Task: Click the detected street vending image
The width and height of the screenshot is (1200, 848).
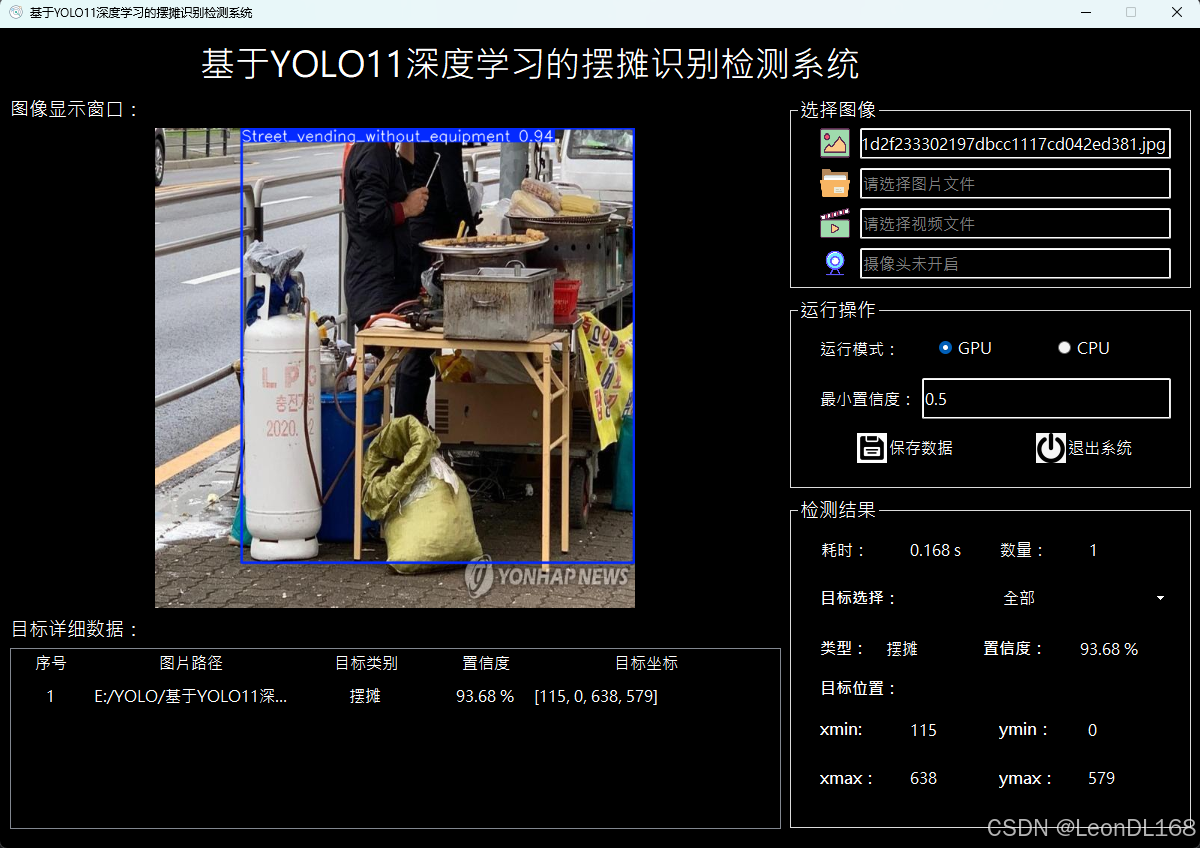Action: (395, 368)
